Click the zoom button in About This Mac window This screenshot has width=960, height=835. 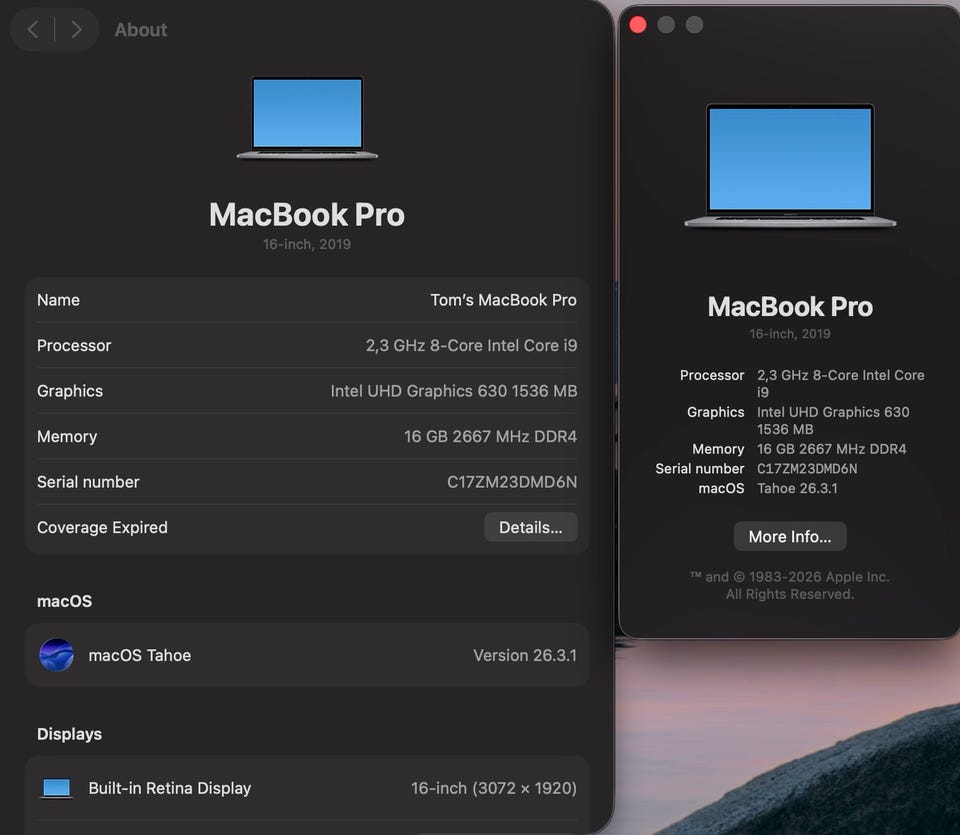coord(694,24)
